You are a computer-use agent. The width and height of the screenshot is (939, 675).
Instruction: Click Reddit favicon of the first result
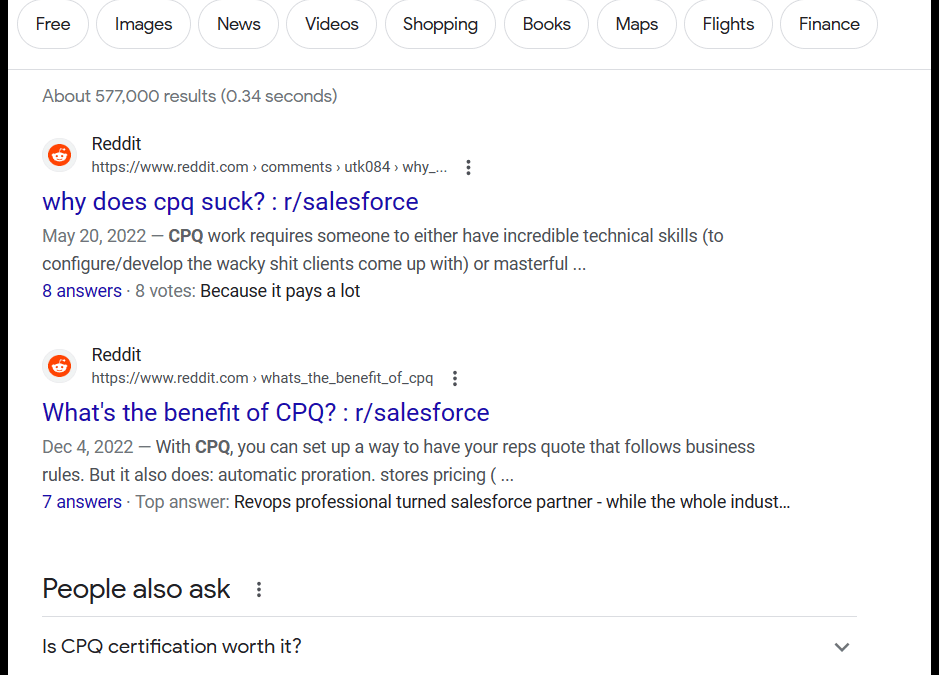pos(60,155)
